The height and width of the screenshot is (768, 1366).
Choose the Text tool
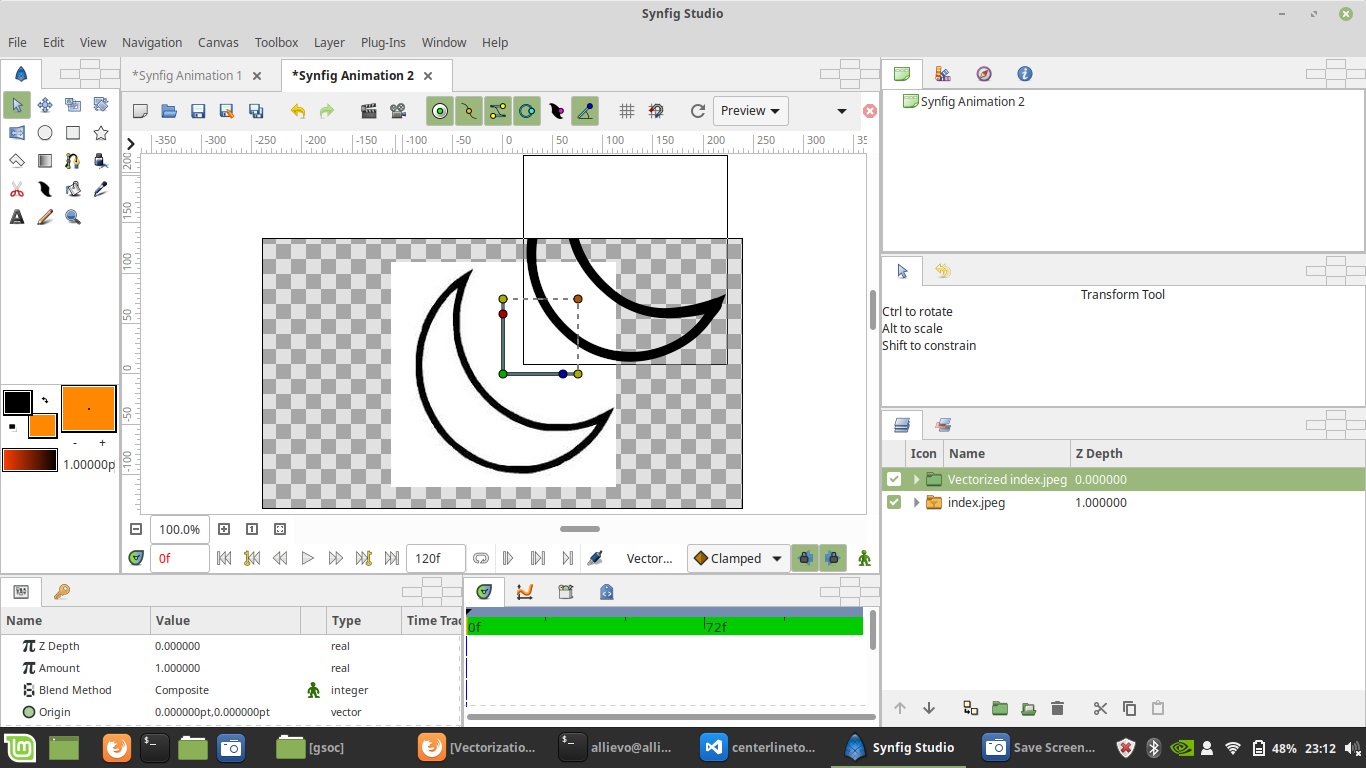point(16,216)
